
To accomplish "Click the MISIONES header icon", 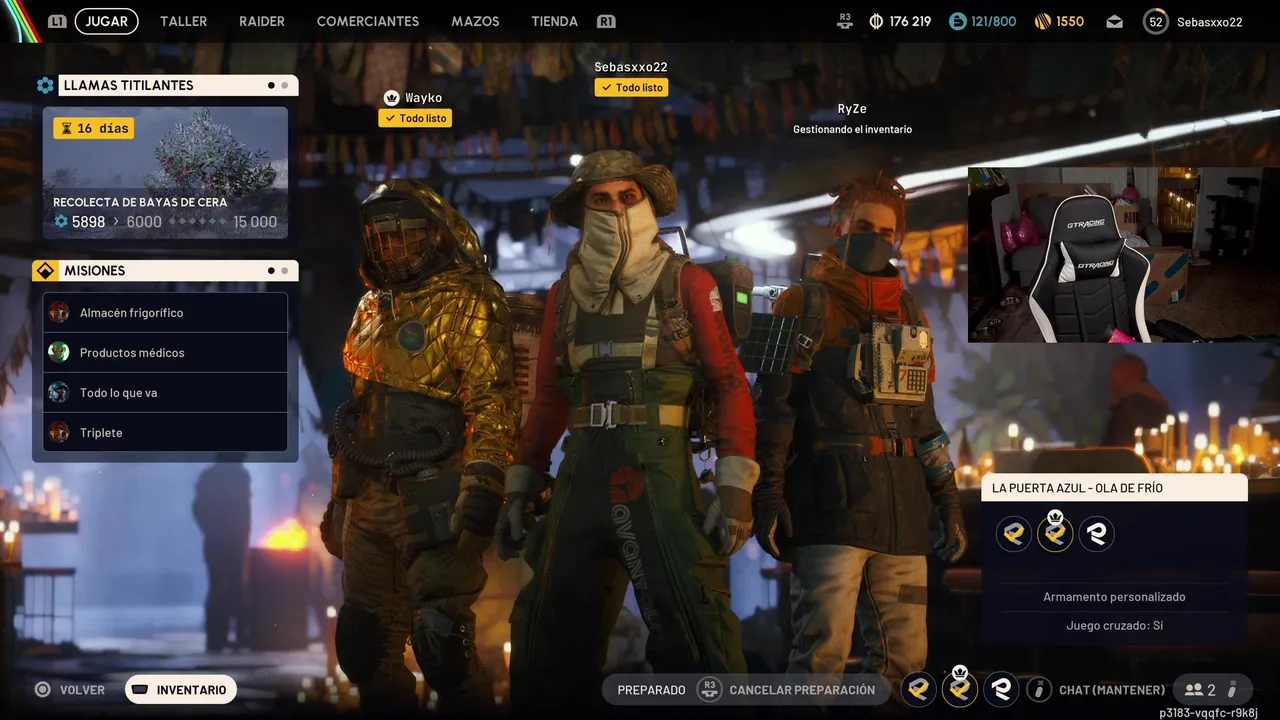I will (x=45, y=271).
